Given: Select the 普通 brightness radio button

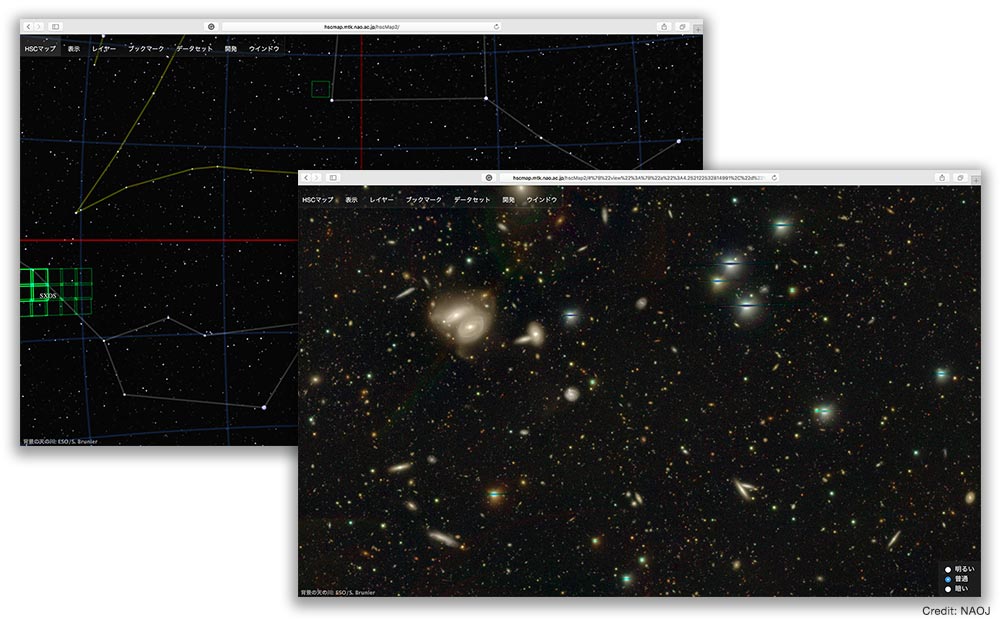Looking at the screenshot, I should click(x=948, y=579).
